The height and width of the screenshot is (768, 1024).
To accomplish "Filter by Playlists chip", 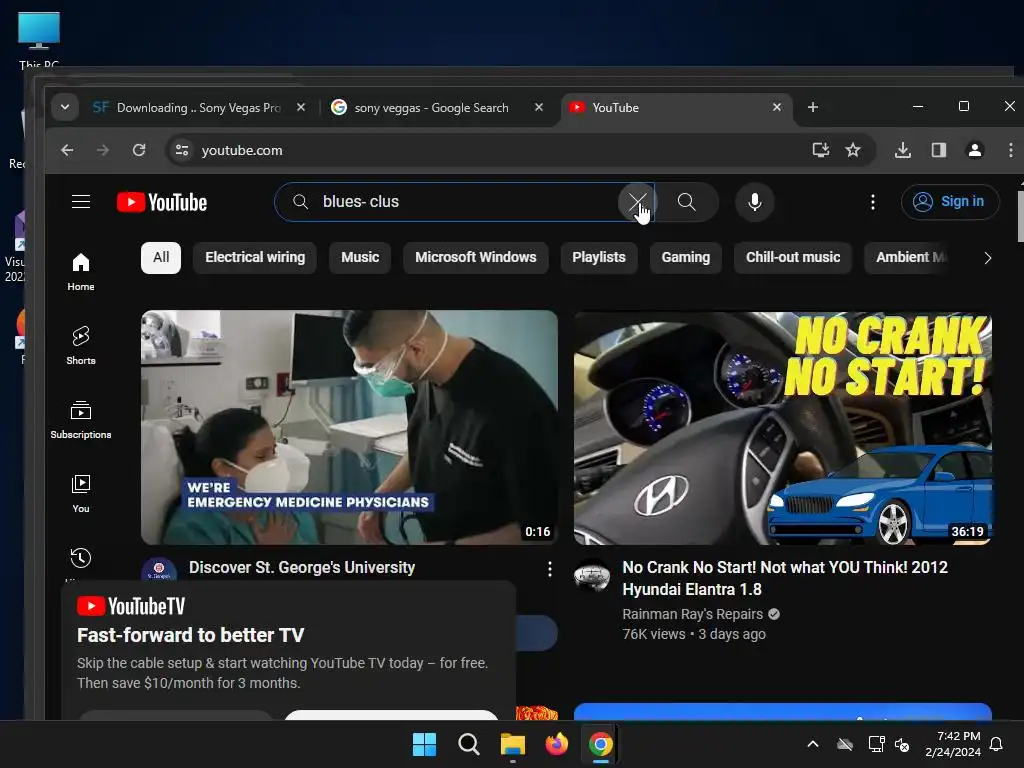I will coord(599,257).
